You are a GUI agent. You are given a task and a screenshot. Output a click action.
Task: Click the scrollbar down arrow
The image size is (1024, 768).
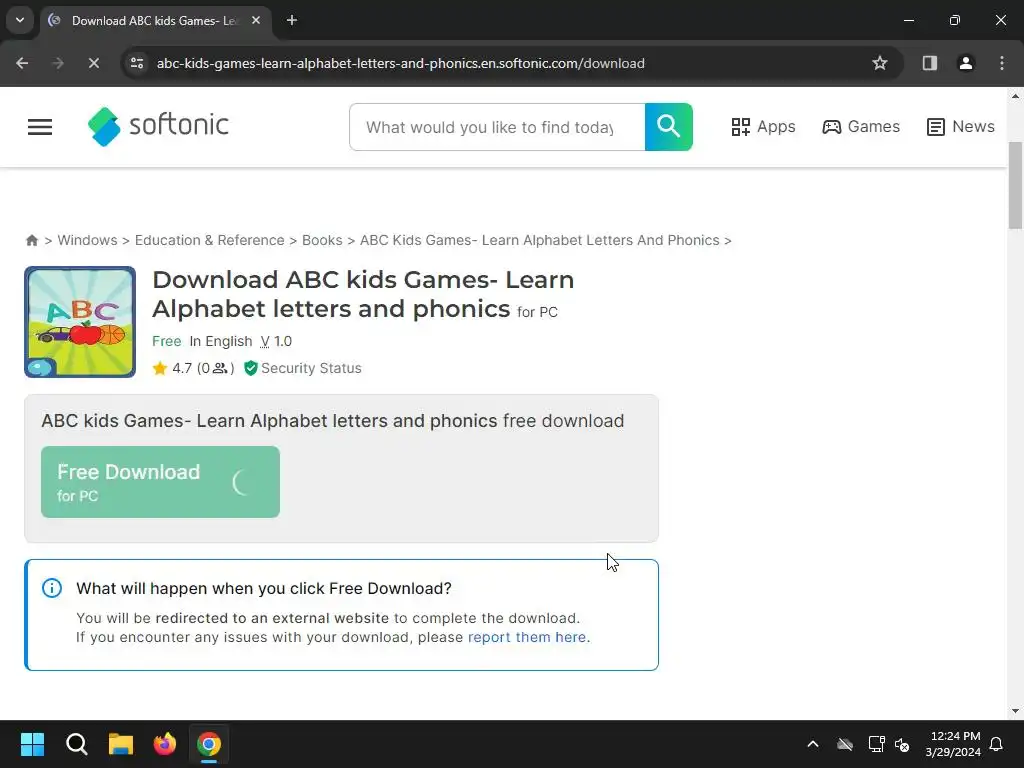pos(1016,711)
